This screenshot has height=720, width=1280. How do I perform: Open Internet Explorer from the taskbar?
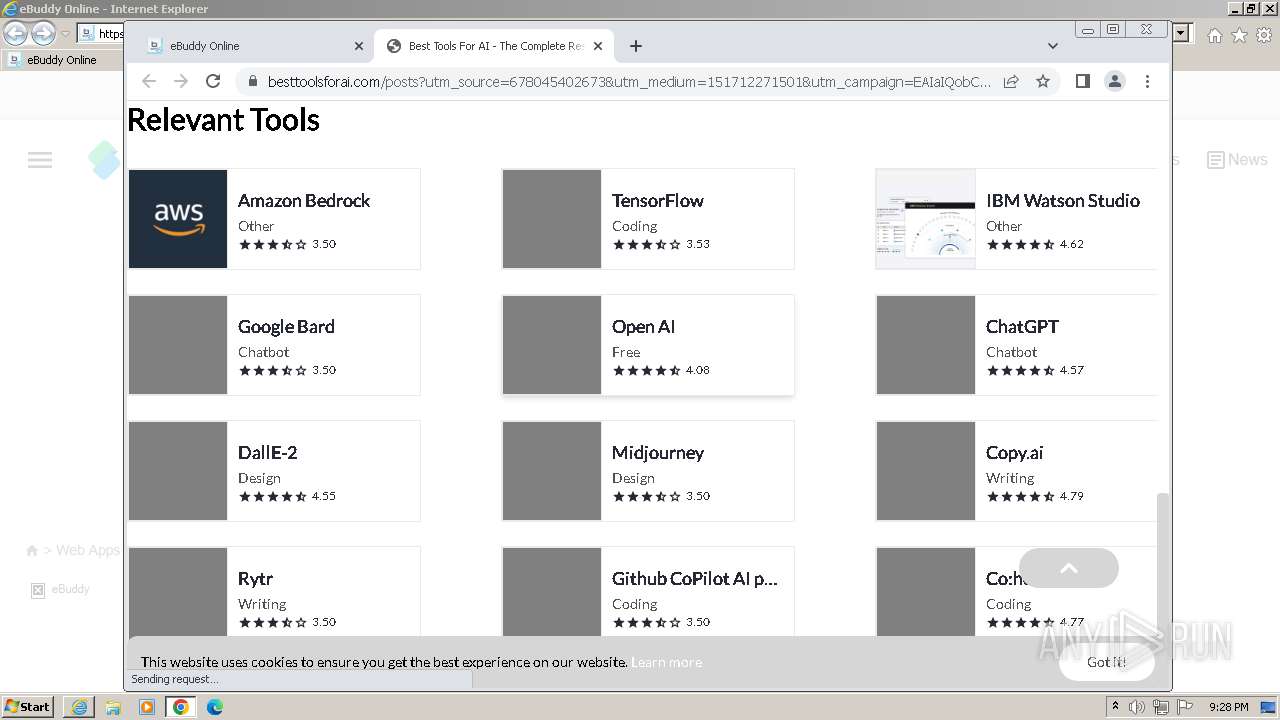(x=79, y=707)
